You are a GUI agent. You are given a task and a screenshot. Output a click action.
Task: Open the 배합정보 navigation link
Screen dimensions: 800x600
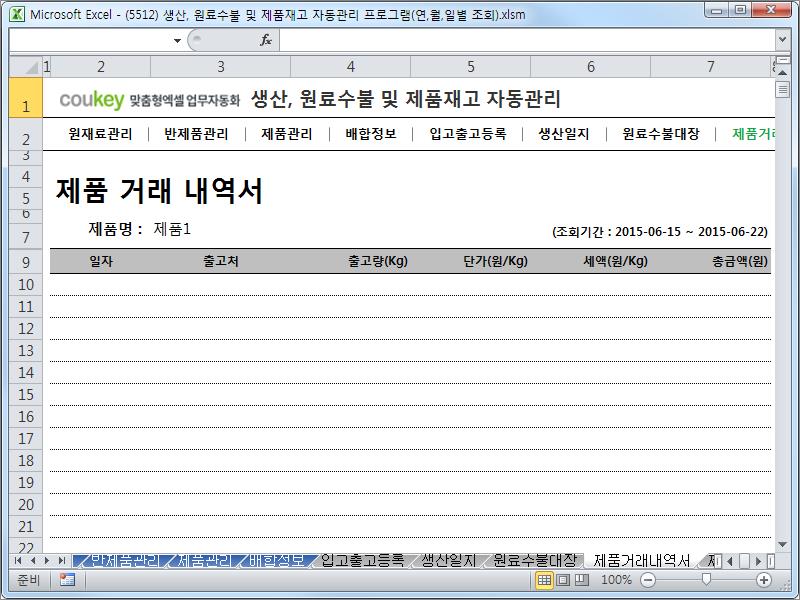point(371,134)
